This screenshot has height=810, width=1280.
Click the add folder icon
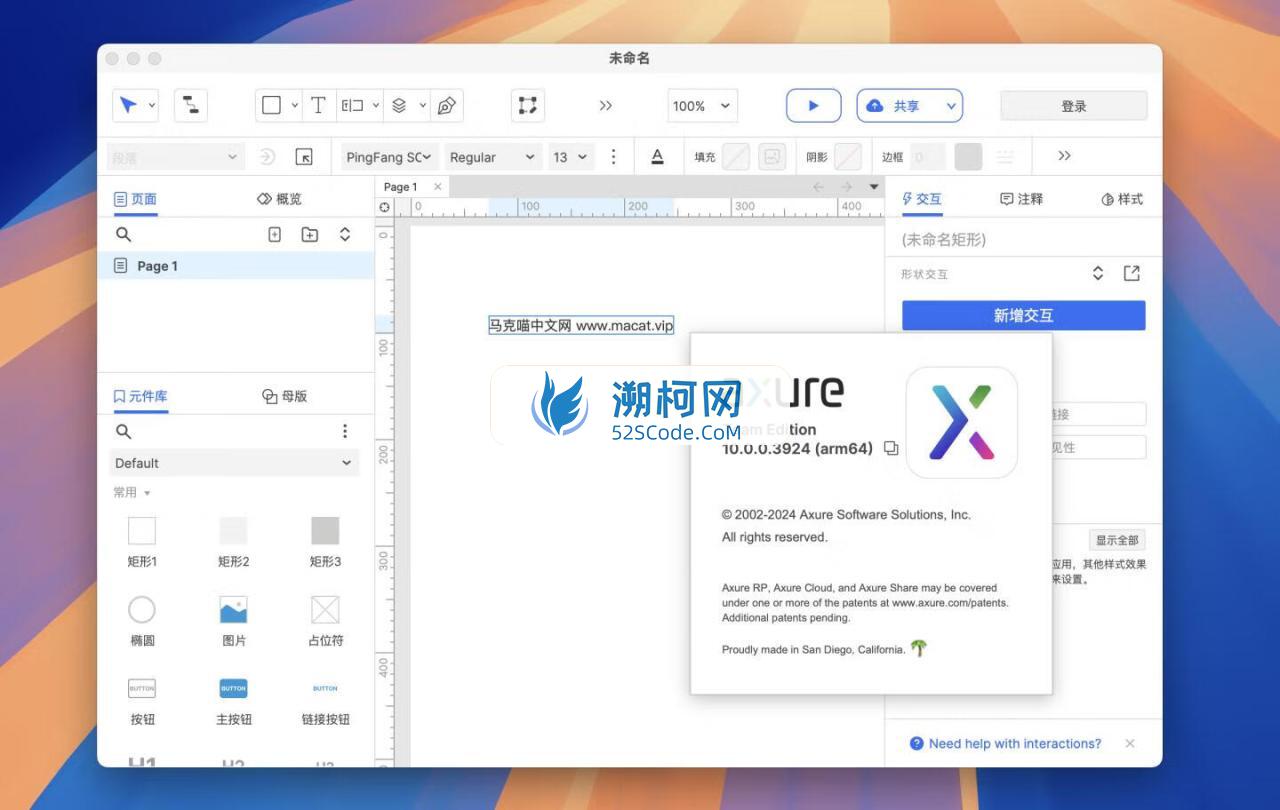pyautogui.click(x=310, y=234)
